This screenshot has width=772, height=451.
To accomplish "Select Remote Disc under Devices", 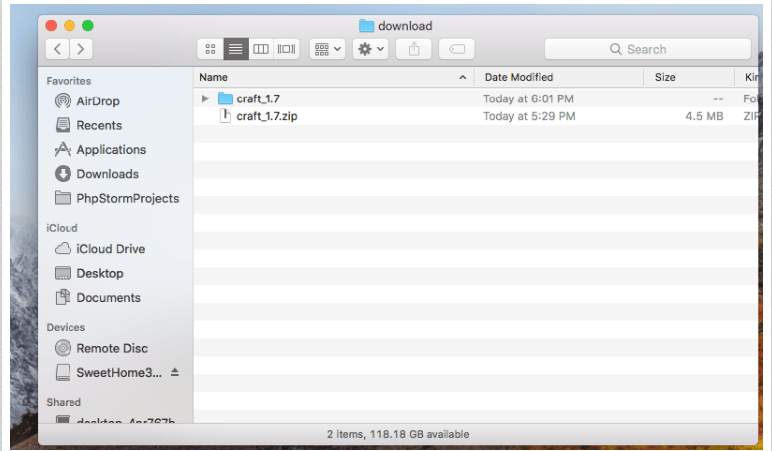I will point(112,349).
